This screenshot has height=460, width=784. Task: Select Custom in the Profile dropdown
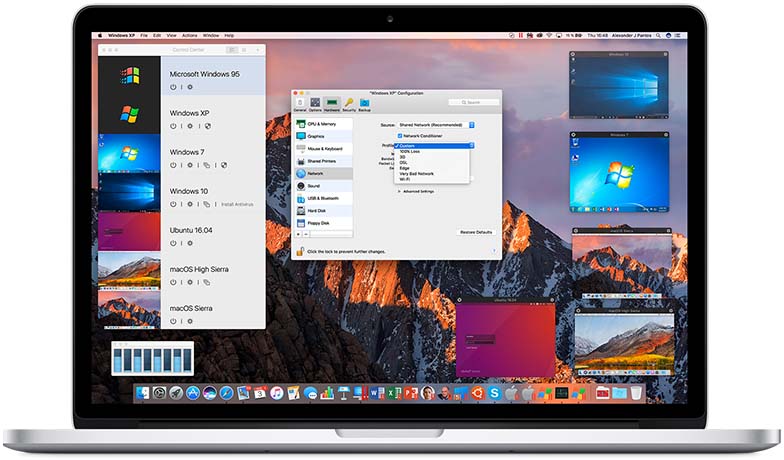click(434, 146)
